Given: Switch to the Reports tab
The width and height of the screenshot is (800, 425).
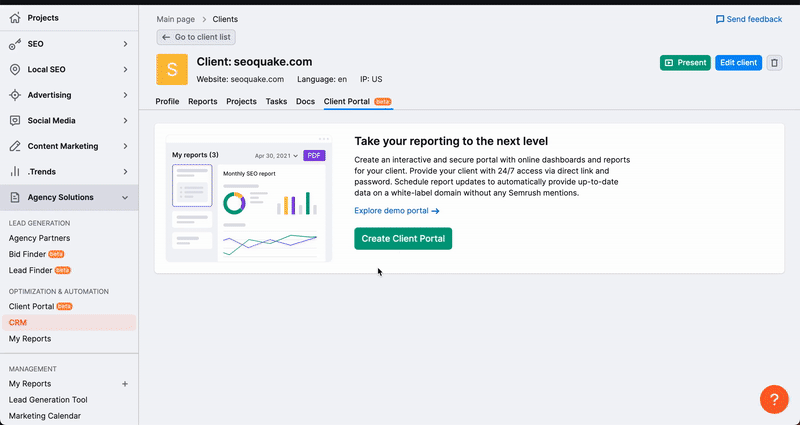Looking at the screenshot, I should click(203, 102).
